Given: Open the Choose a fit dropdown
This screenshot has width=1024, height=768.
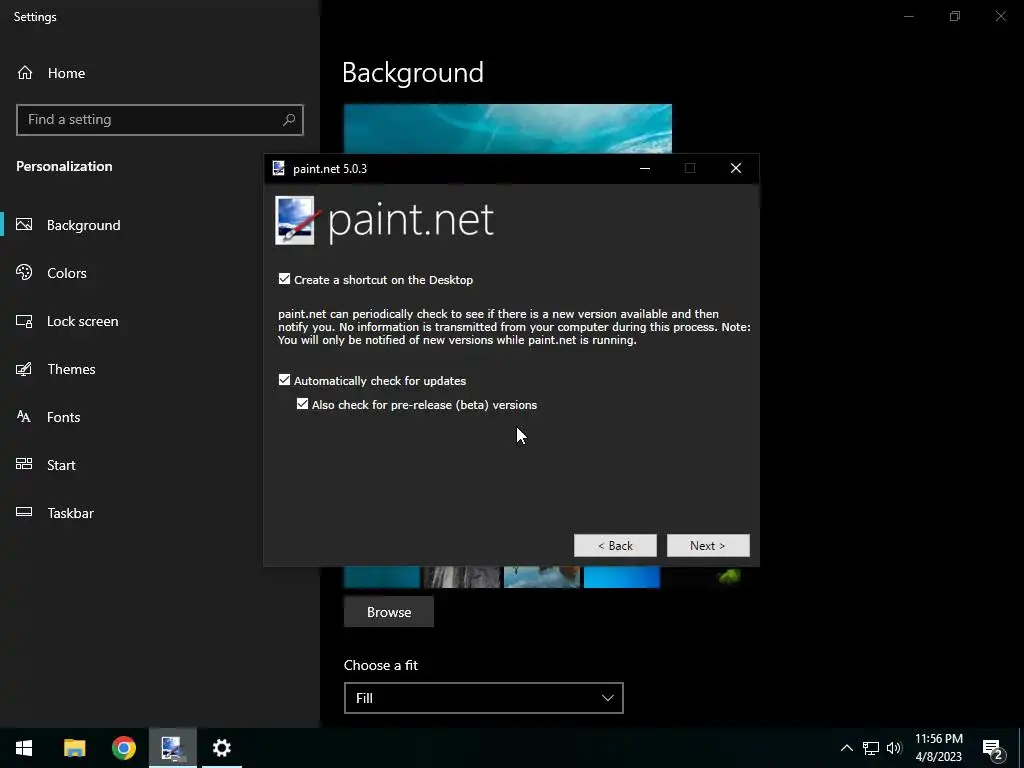Looking at the screenshot, I should tap(483, 698).
